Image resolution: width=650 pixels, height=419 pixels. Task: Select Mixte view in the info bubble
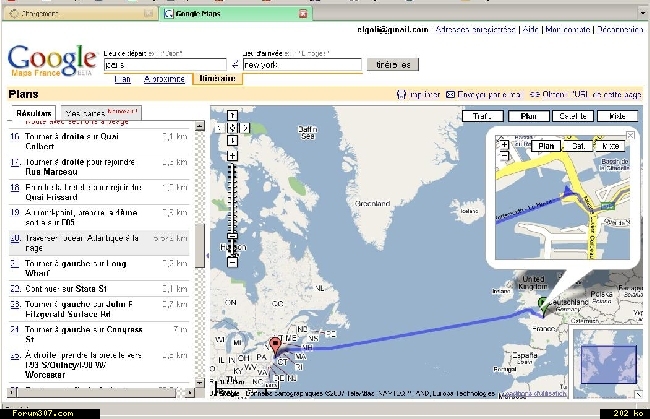click(610, 146)
